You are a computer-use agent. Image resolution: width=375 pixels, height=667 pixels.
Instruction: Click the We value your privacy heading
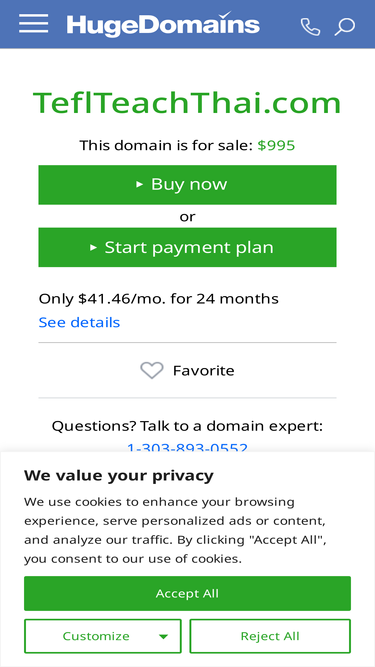(119, 476)
